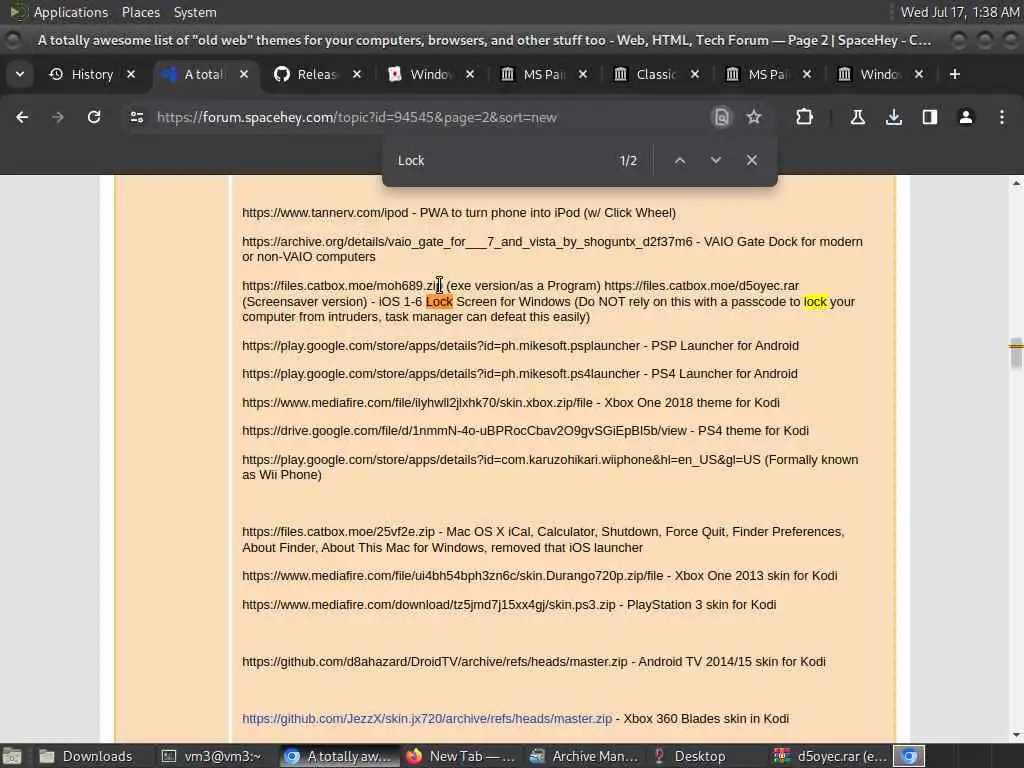Screen dimensions: 1024x768
Task: Close the GitHub Releases tab
Action: 357,74
